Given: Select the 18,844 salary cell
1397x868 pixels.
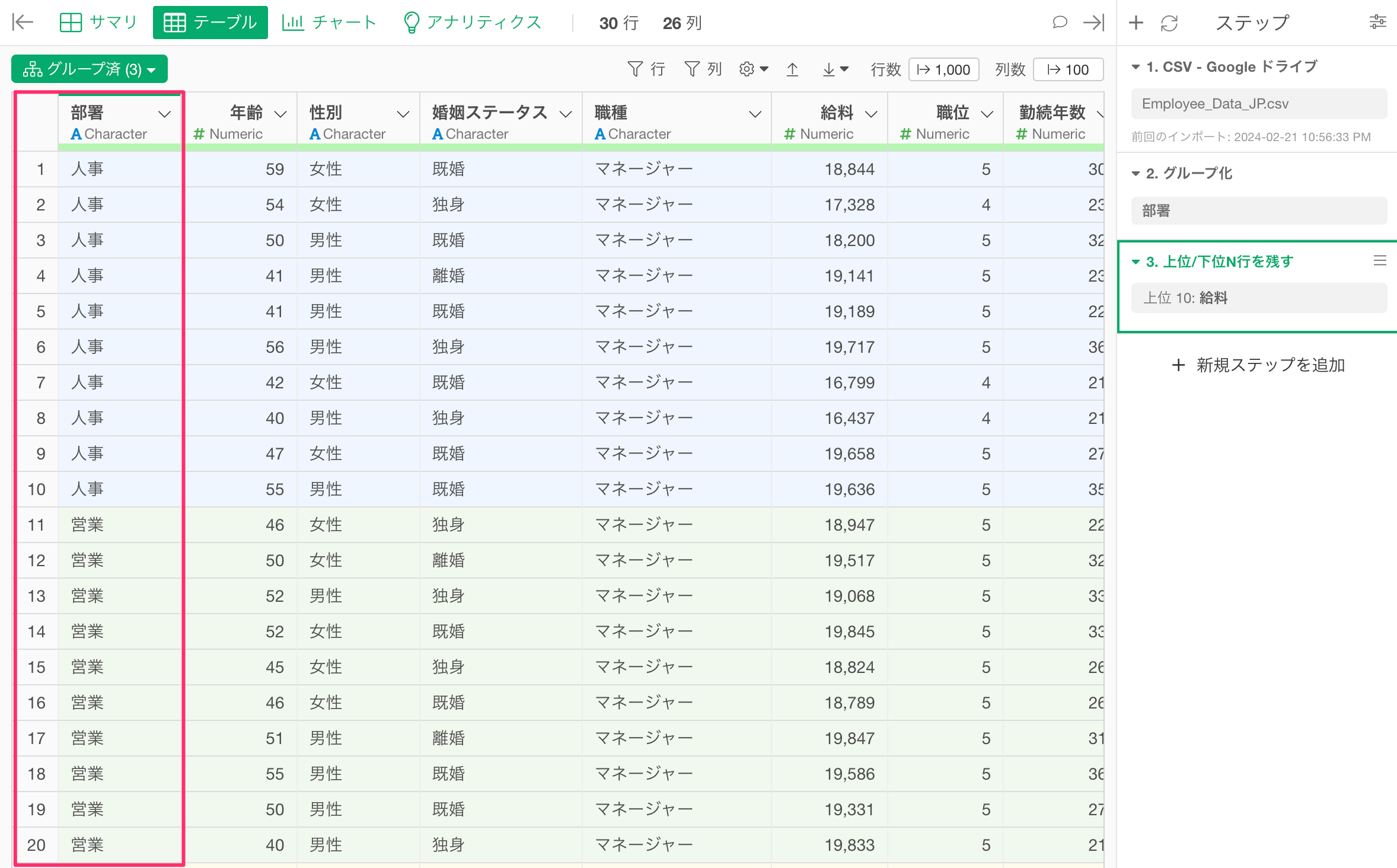Looking at the screenshot, I should [830, 169].
